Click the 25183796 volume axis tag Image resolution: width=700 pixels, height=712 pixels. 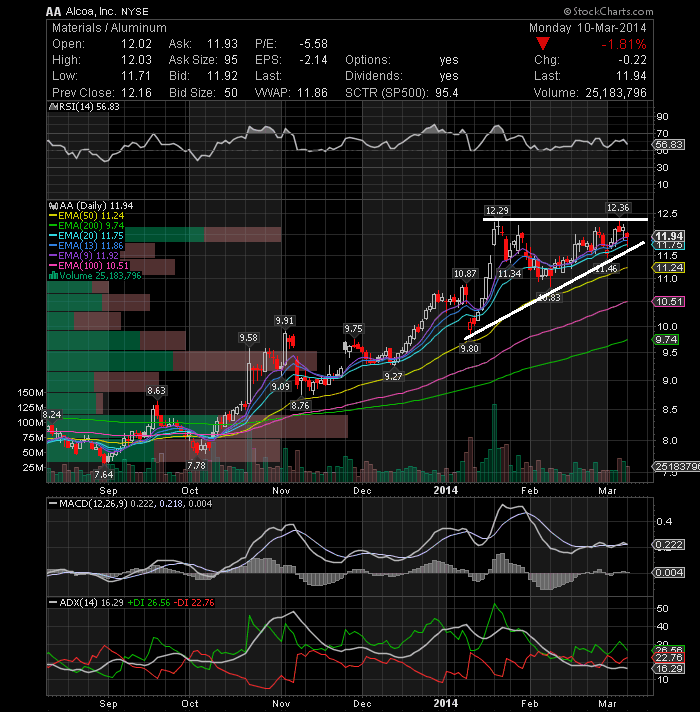pos(676,466)
